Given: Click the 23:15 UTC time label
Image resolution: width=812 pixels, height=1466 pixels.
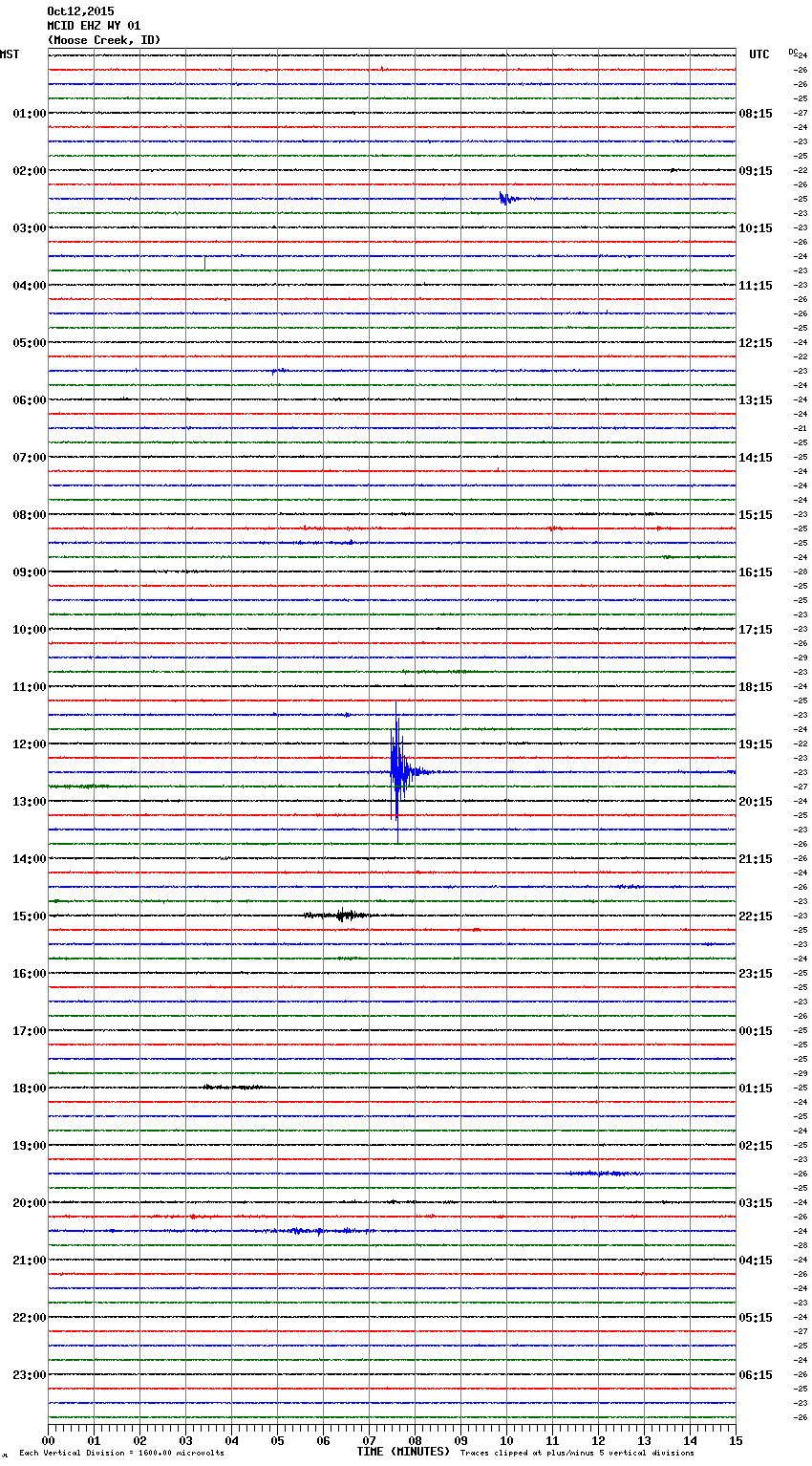Looking at the screenshot, I should 756,973.
